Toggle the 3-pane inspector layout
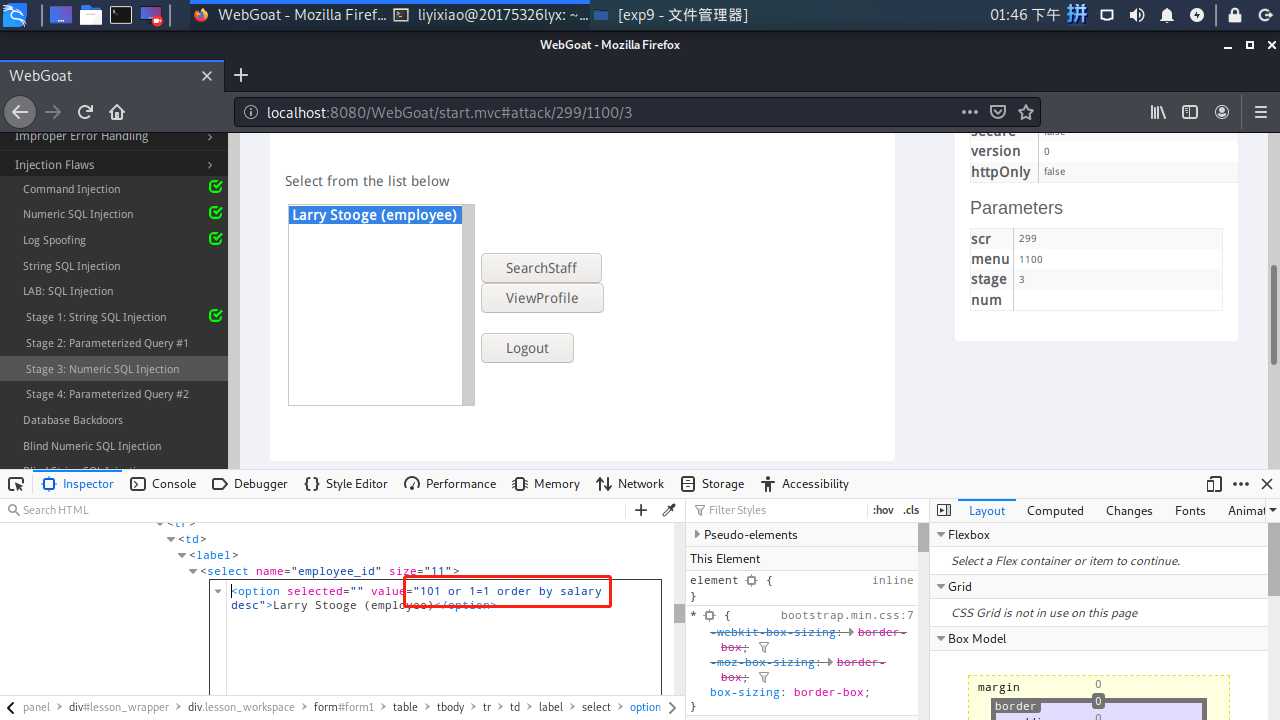 pyautogui.click(x=943, y=510)
